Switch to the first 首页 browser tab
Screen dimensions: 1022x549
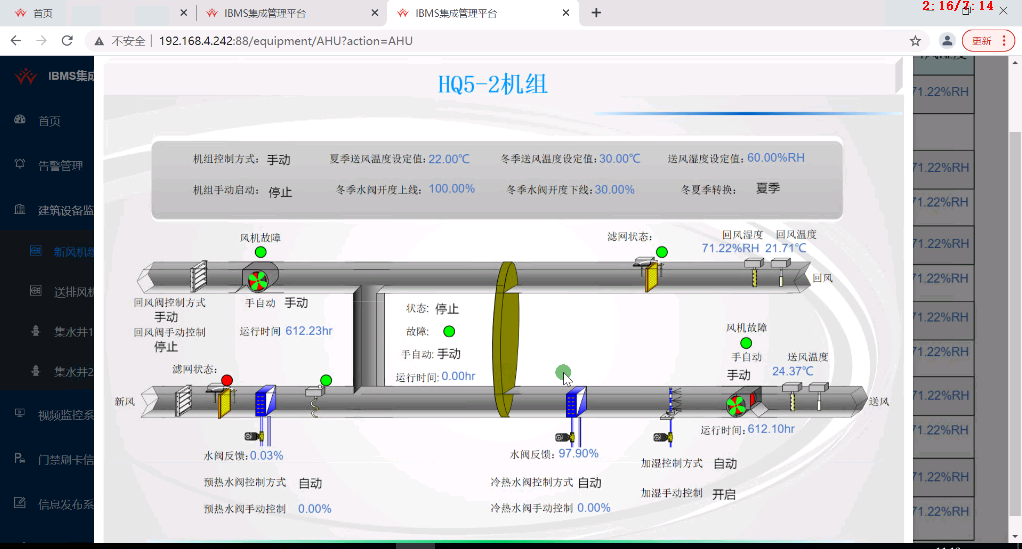click(98, 13)
